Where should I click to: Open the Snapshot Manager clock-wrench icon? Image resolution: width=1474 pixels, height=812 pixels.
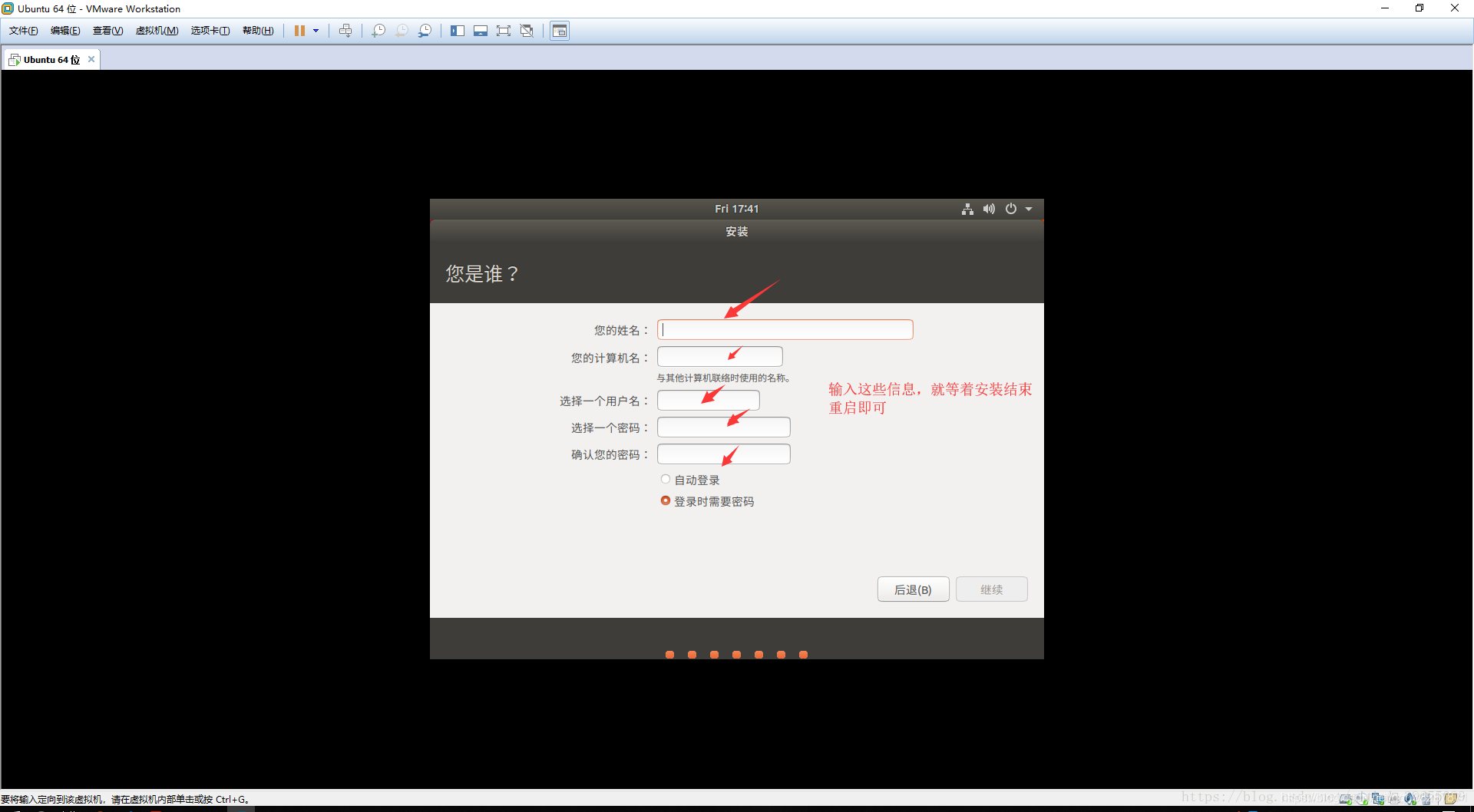(x=425, y=30)
